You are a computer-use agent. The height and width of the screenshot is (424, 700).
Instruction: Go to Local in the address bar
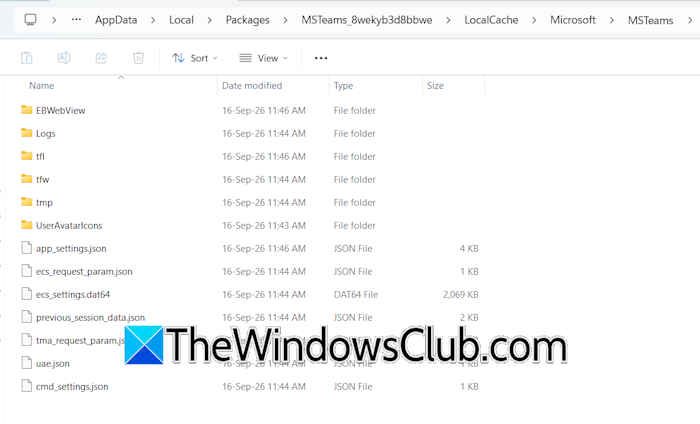click(181, 20)
